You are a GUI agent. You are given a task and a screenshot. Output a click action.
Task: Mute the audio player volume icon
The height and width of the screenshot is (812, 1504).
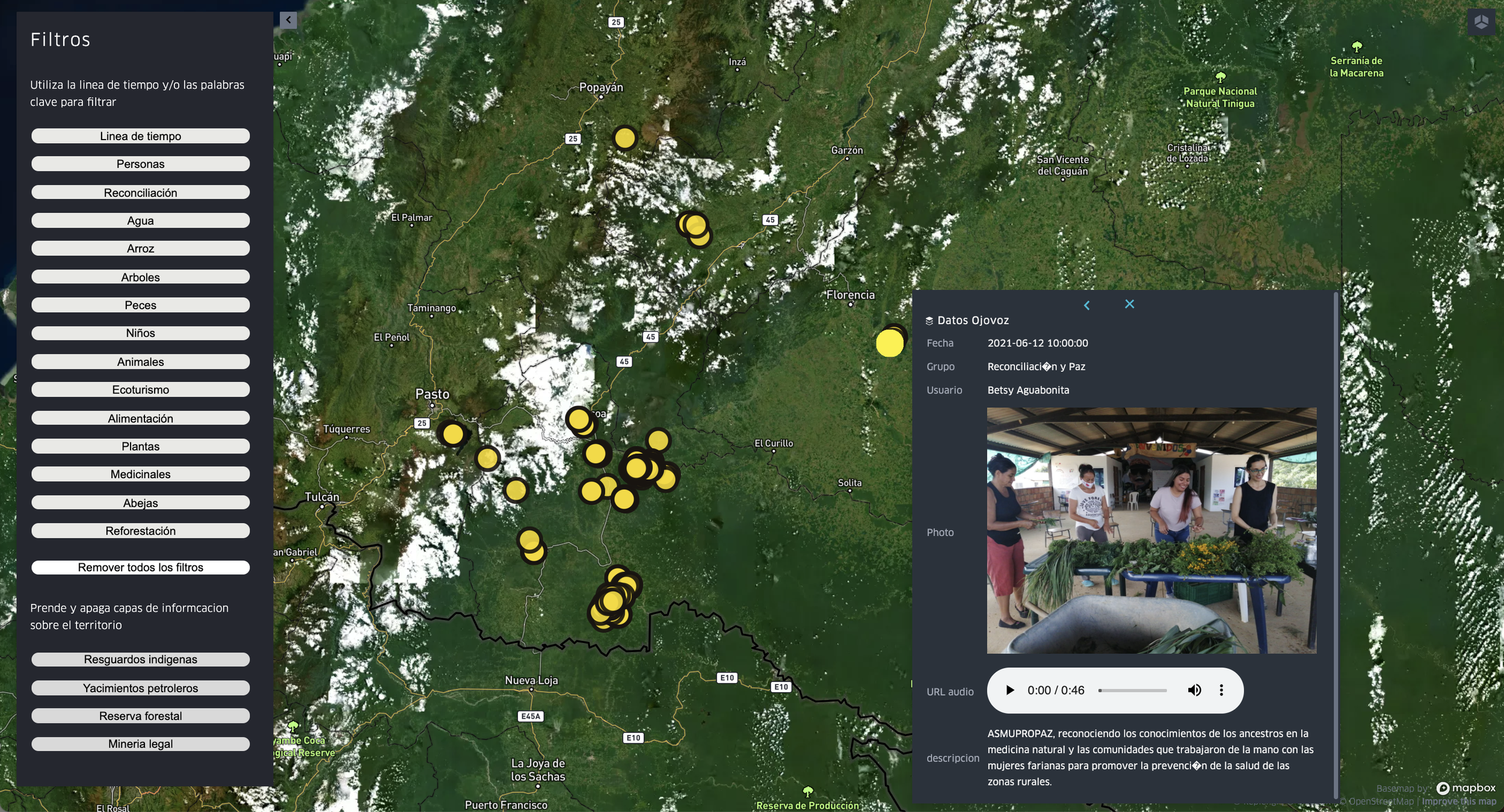[1194, 690]
